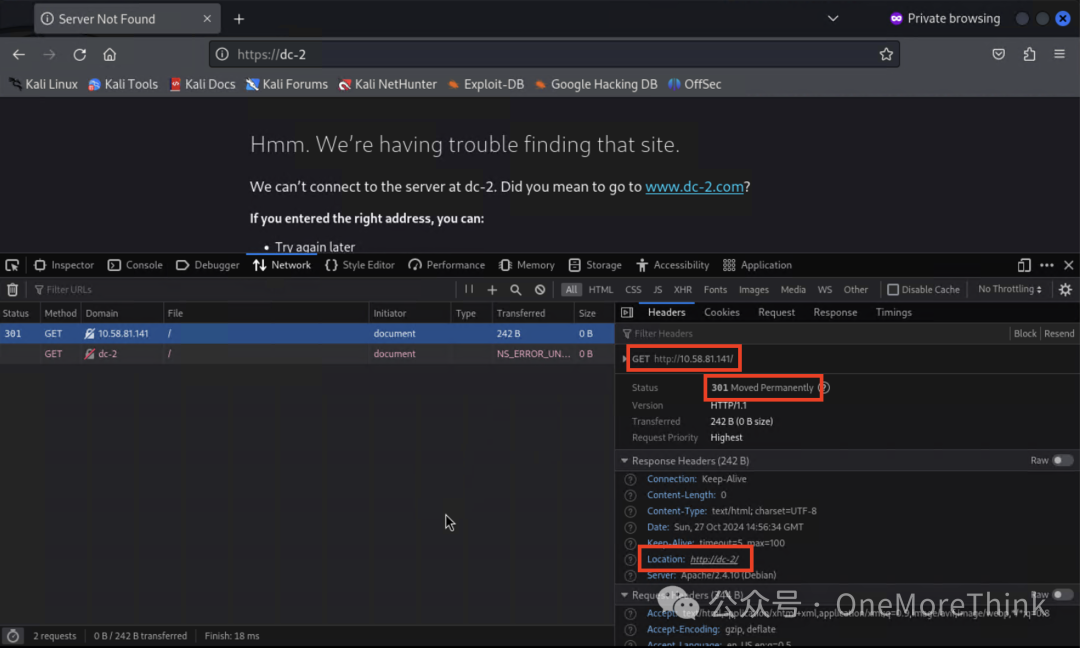
Task: Open a new tab with plus icon
Action: 239,19
